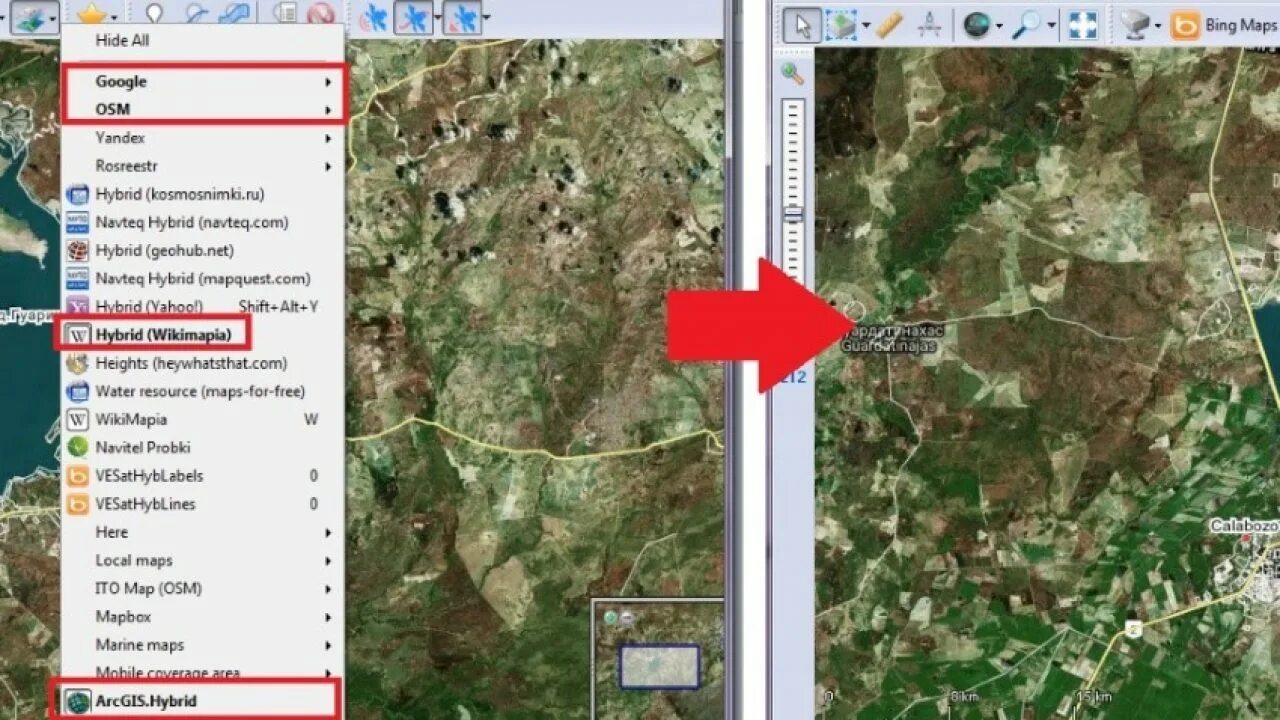Choose Hide All in layers menu

coord(204,40)
